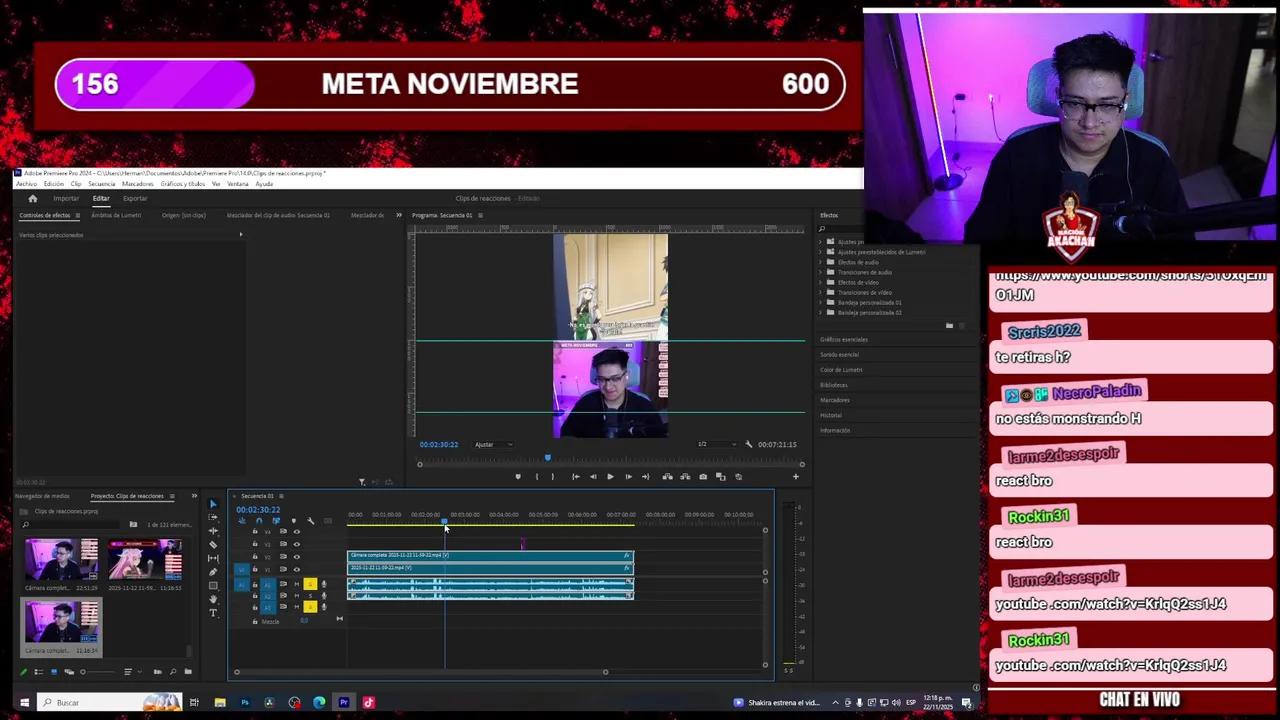Open the Color de Lumetri panel

point(841,370)
